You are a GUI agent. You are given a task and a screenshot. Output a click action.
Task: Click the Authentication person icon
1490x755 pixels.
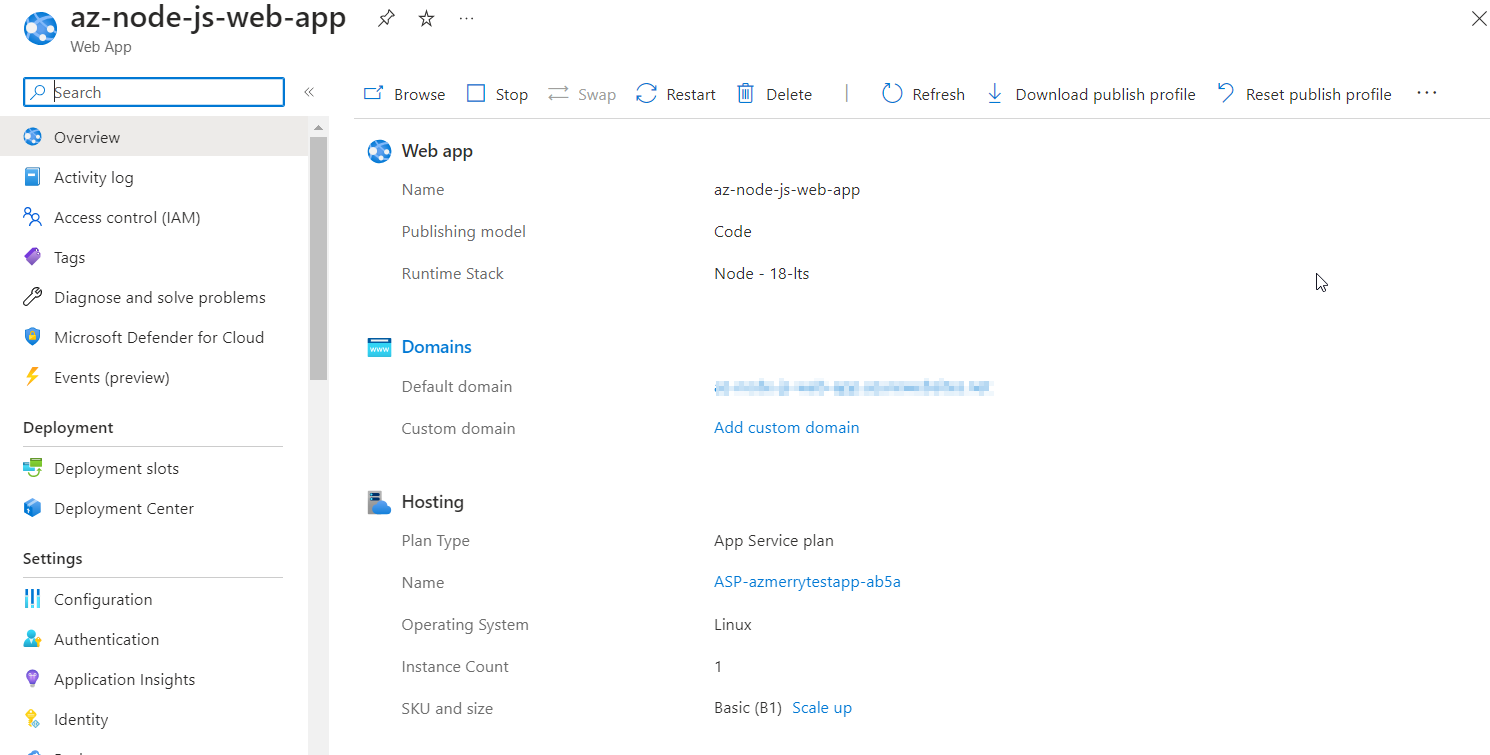33,639
